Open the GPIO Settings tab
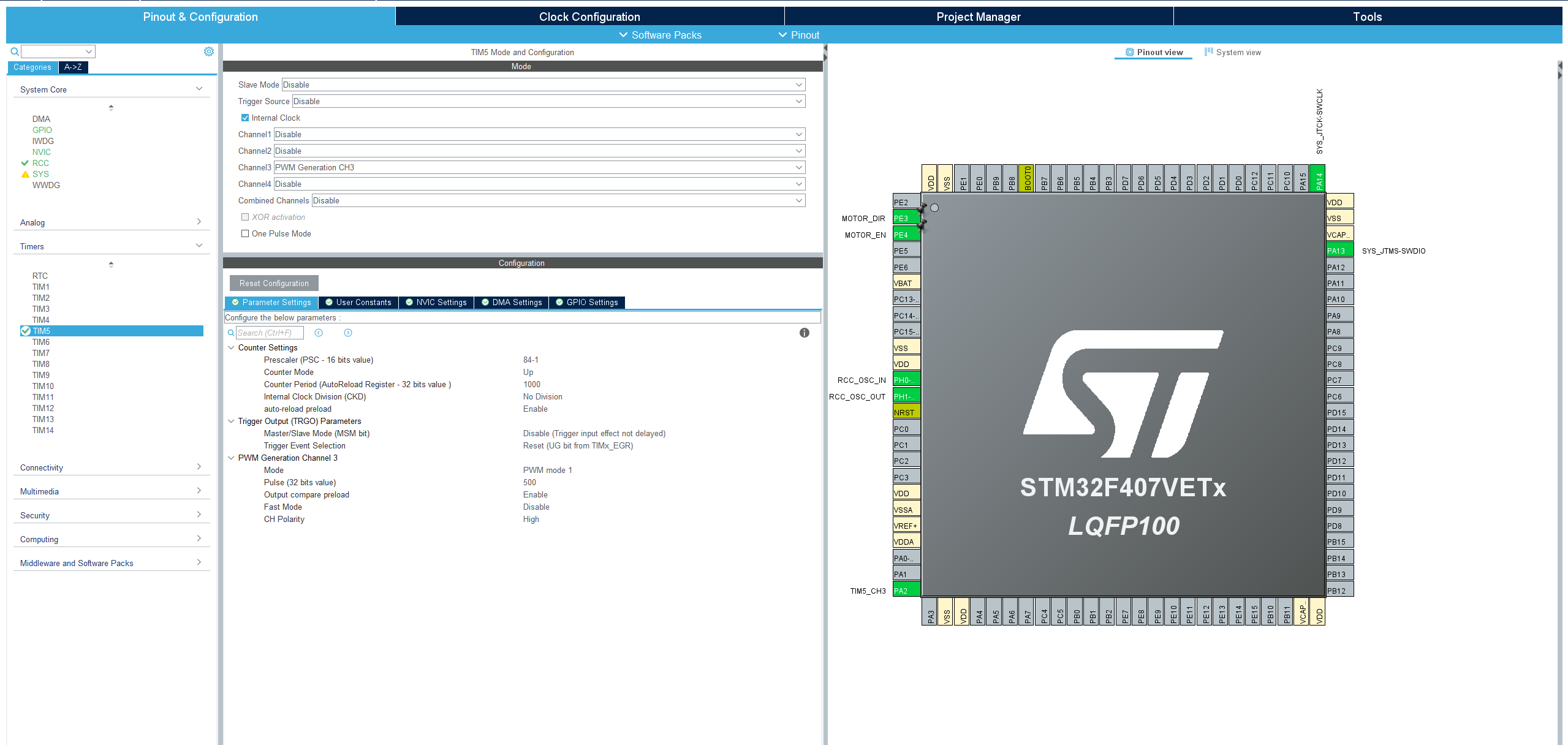Image resolution: width=1568 pixels, height=745 pixels. click(587, 302)
